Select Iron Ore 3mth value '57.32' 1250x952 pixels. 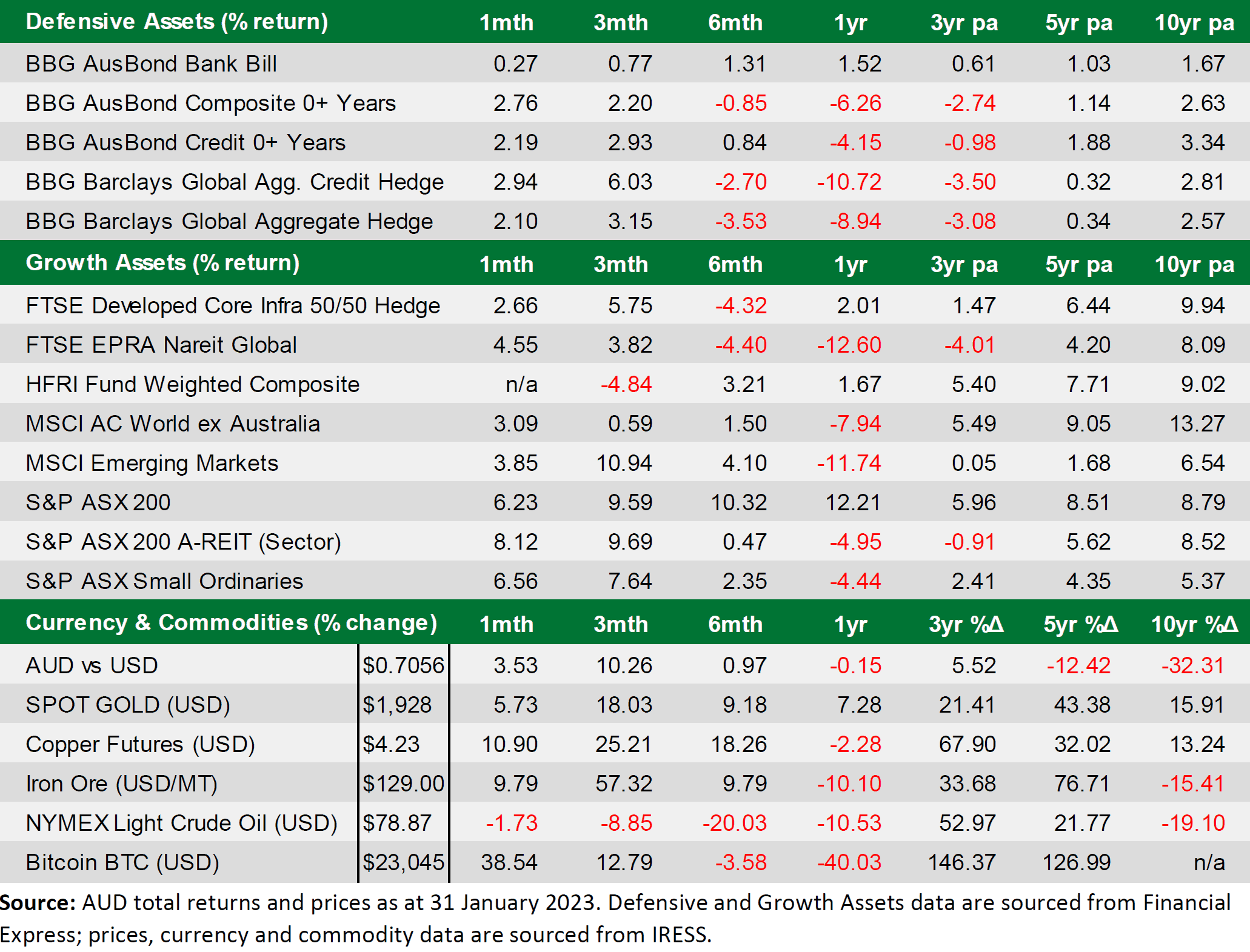click(x=624, y=784)
